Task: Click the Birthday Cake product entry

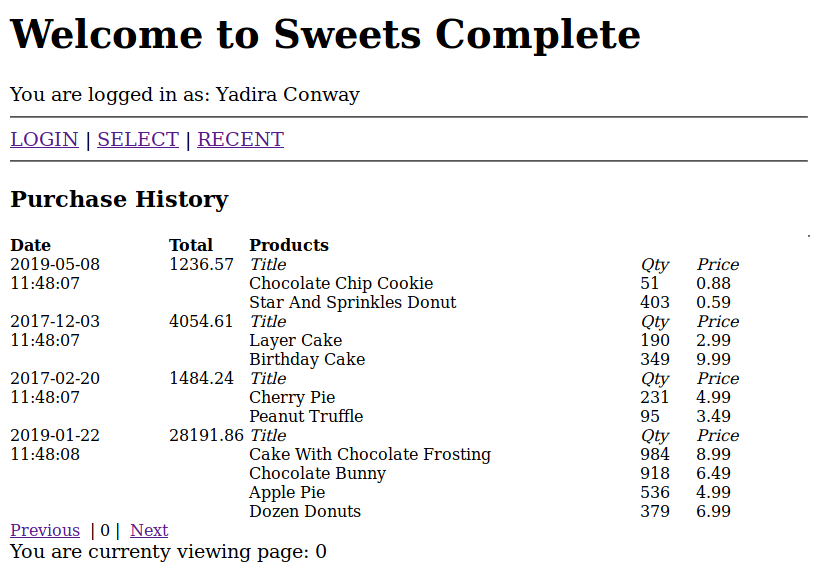Action: coord(307,359)
